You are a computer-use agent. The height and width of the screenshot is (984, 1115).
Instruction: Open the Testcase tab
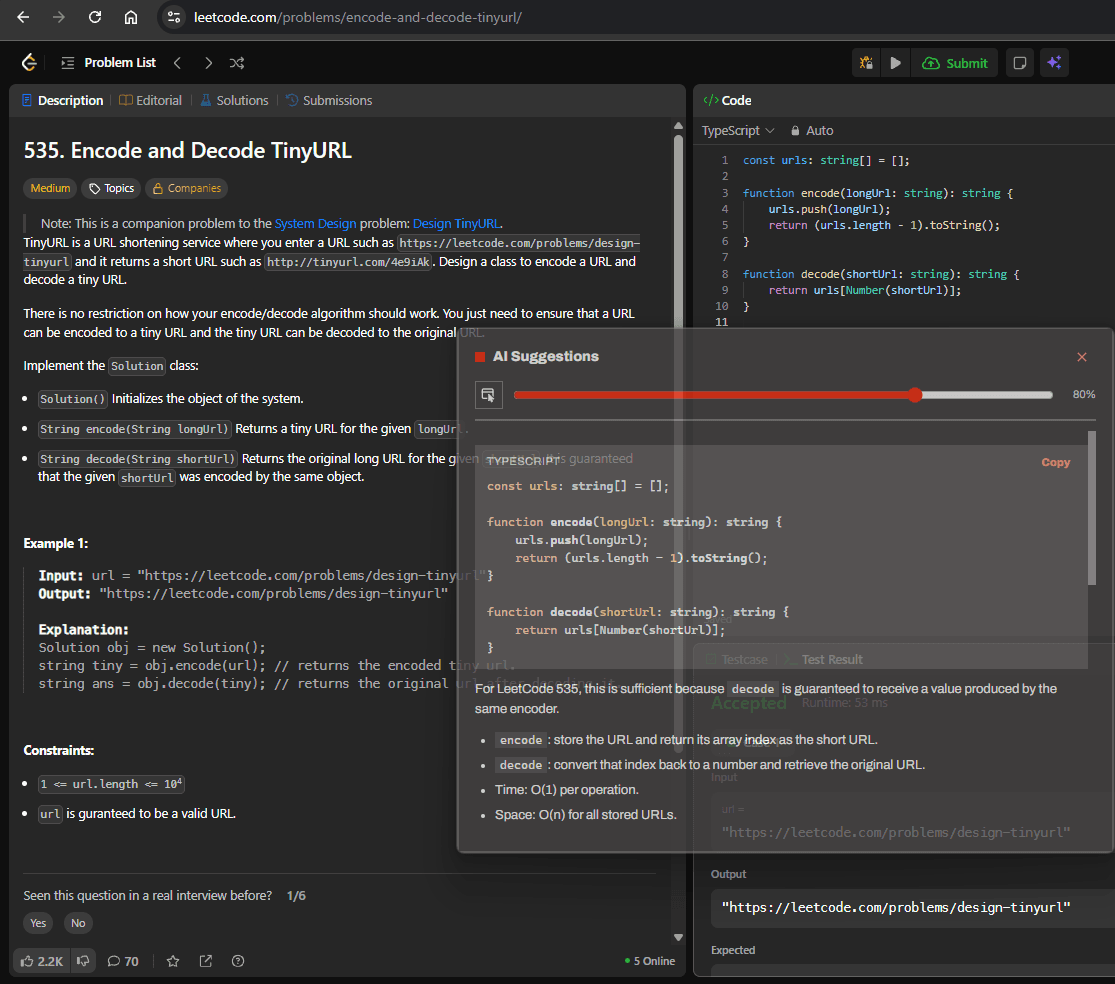pos(737,660)
